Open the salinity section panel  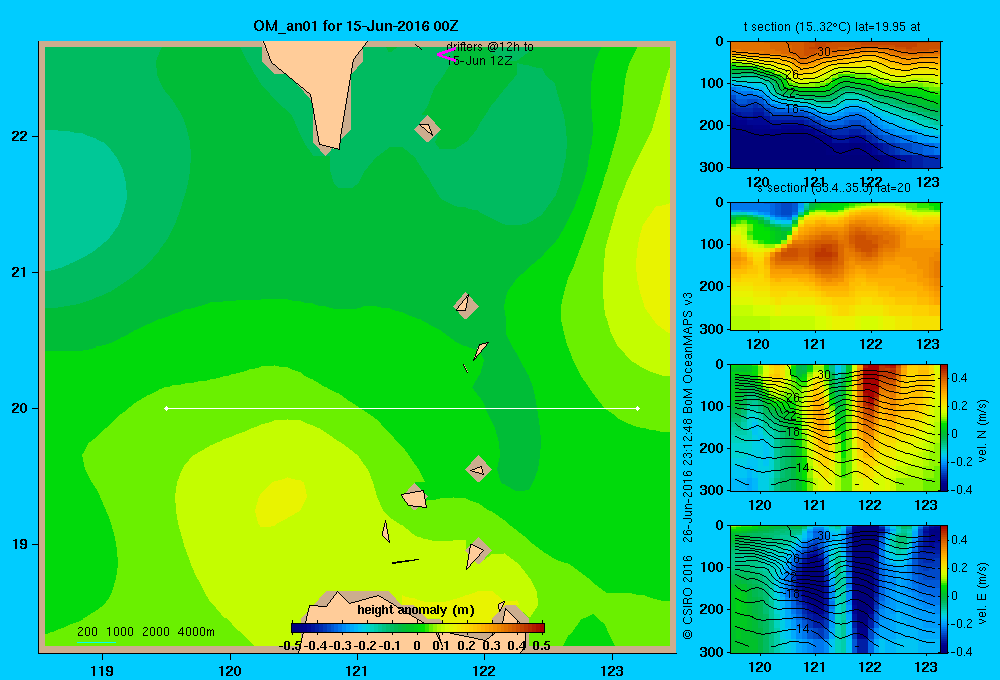tap(835, 266)
